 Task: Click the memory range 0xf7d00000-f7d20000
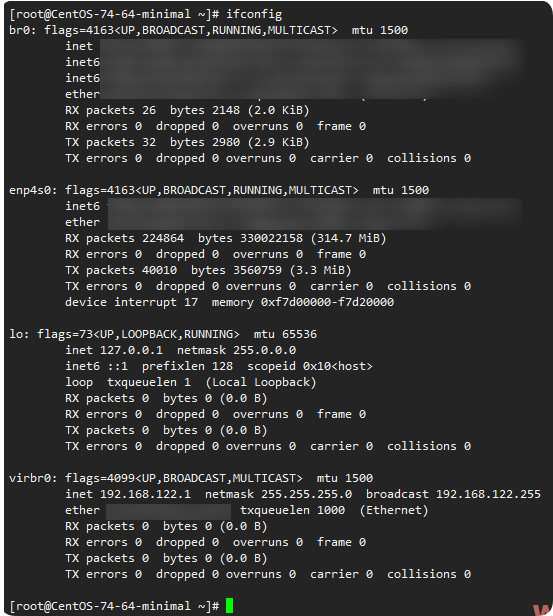327,302
